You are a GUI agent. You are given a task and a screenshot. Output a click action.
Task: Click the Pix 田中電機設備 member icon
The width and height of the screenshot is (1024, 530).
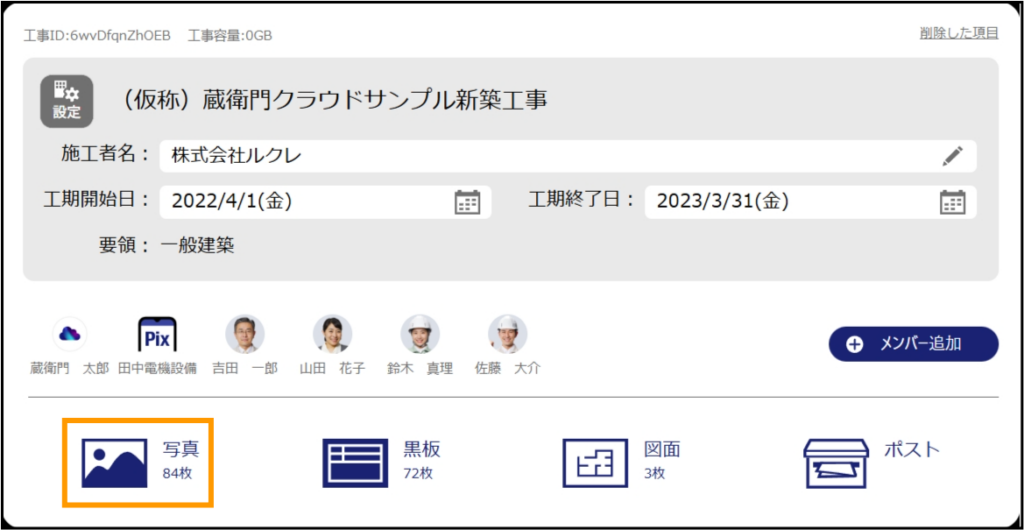click(x=157, y=335)
